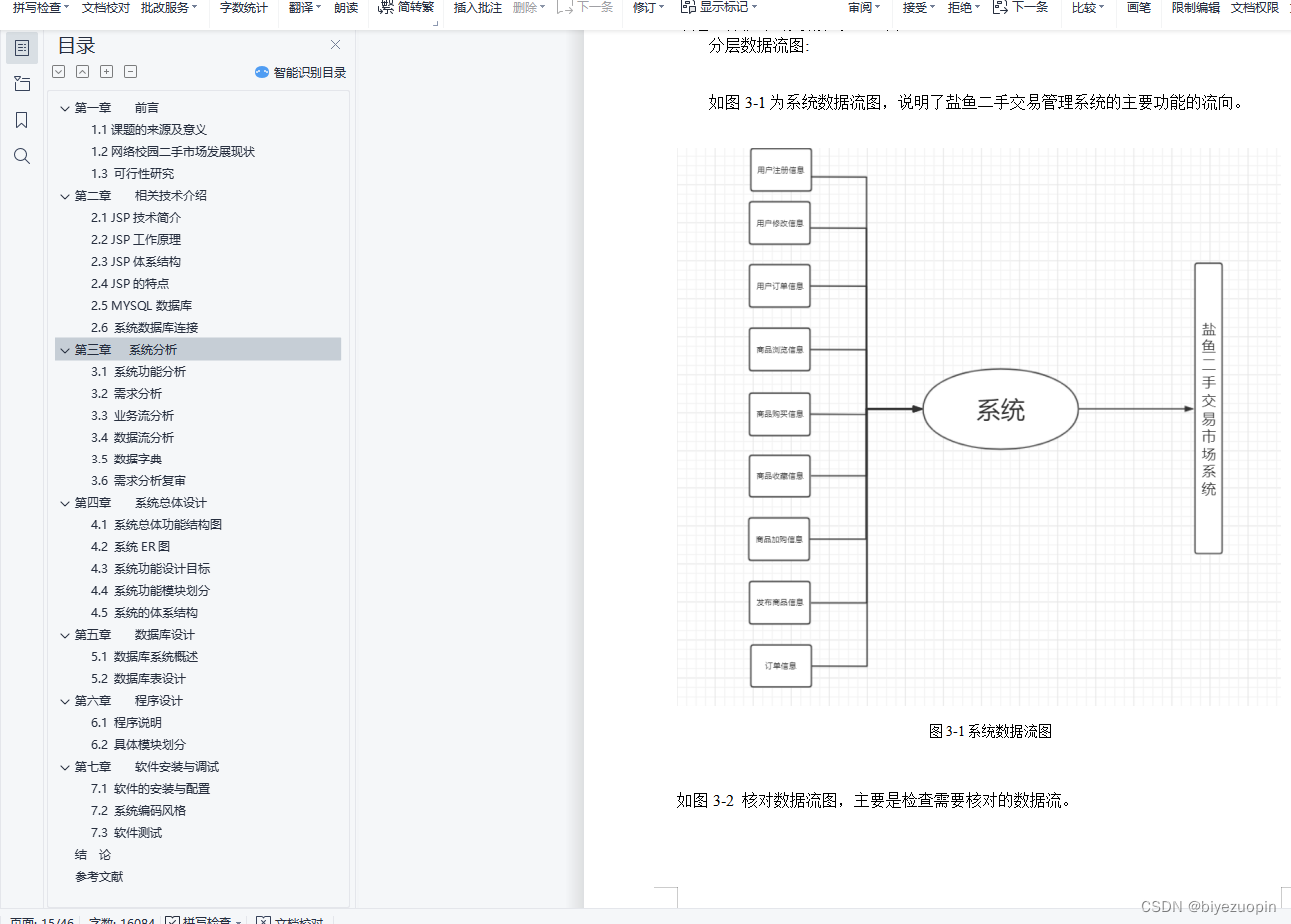
Task: Click the collapse-all up-arrow box icon
Action: click(x=83, y=72)
